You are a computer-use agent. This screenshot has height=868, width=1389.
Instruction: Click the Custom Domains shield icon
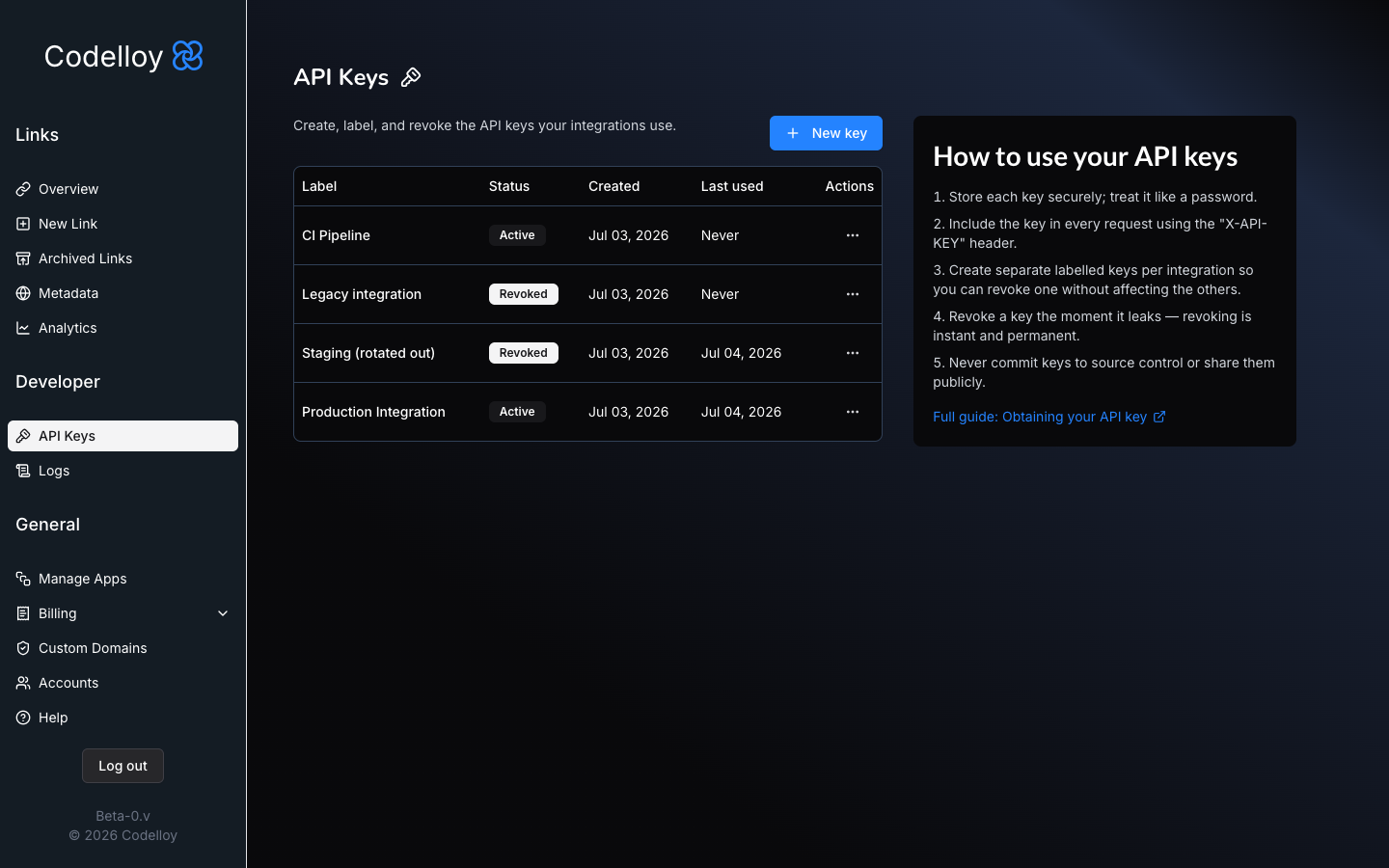pos(23,648)
